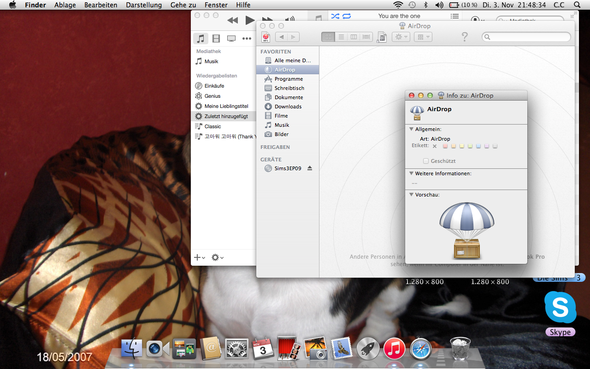590x369 pixels.
Task: Clear the label with the X
Action: 435,146
